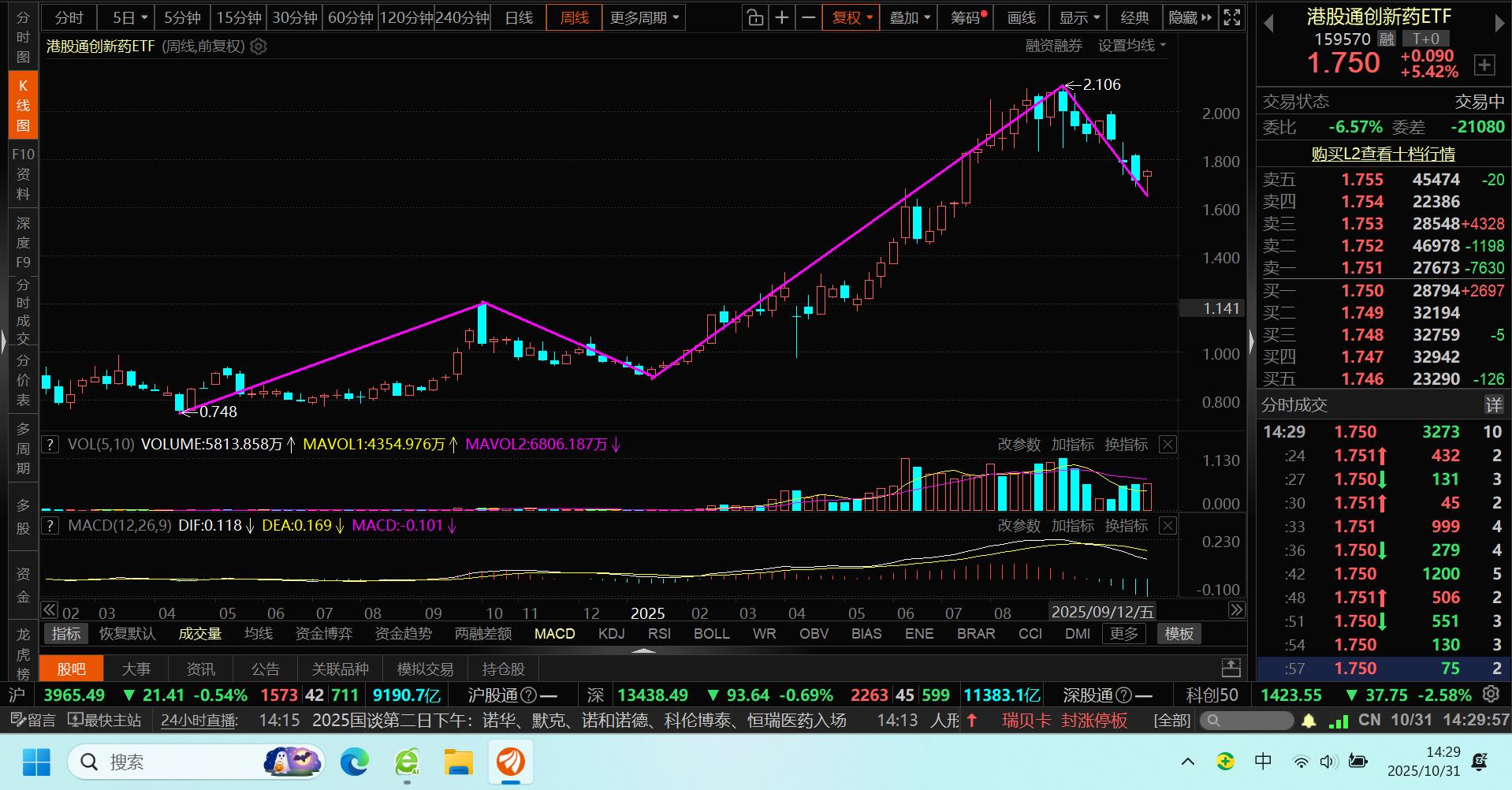Click the lock icon in chart toolbar

click(x=755, y=17)
